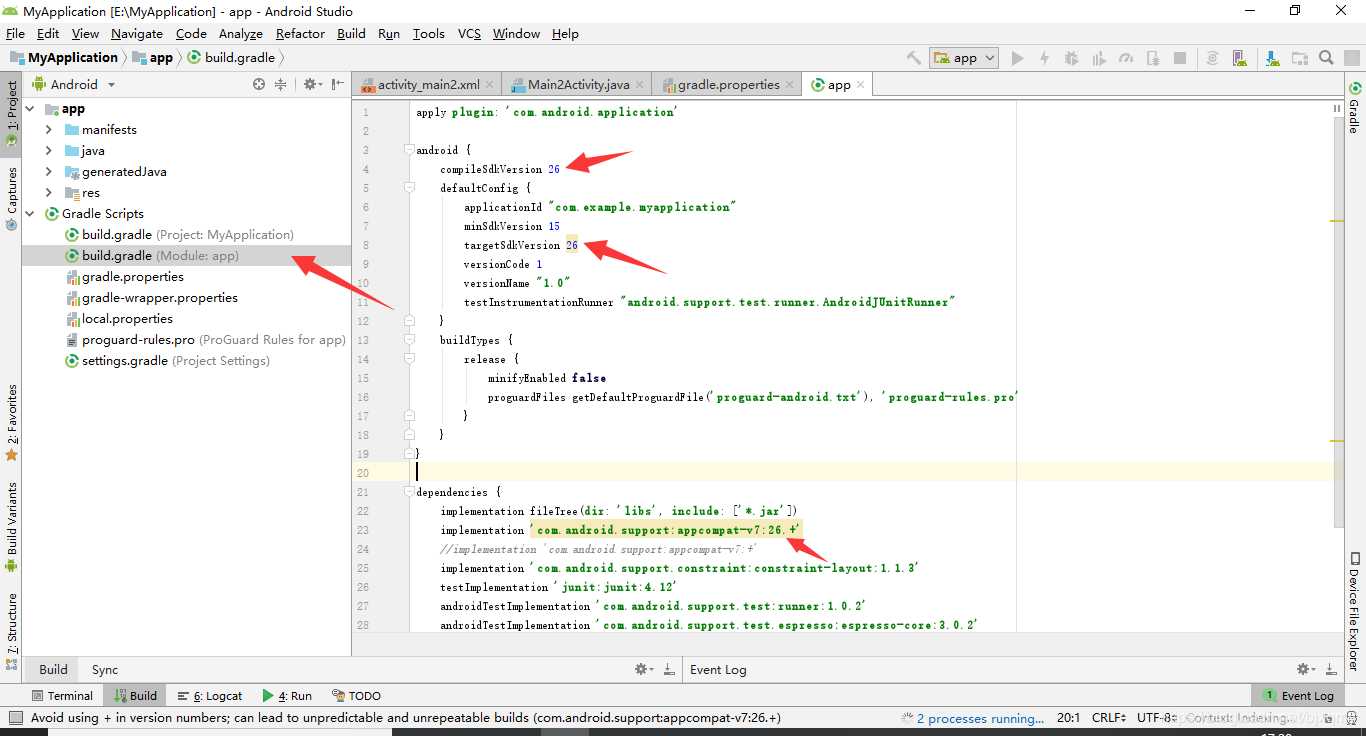Viewport: 1366px width, 736px height.
Task: Open the Profile app gauge icon
Action: tap(1126, 58)
